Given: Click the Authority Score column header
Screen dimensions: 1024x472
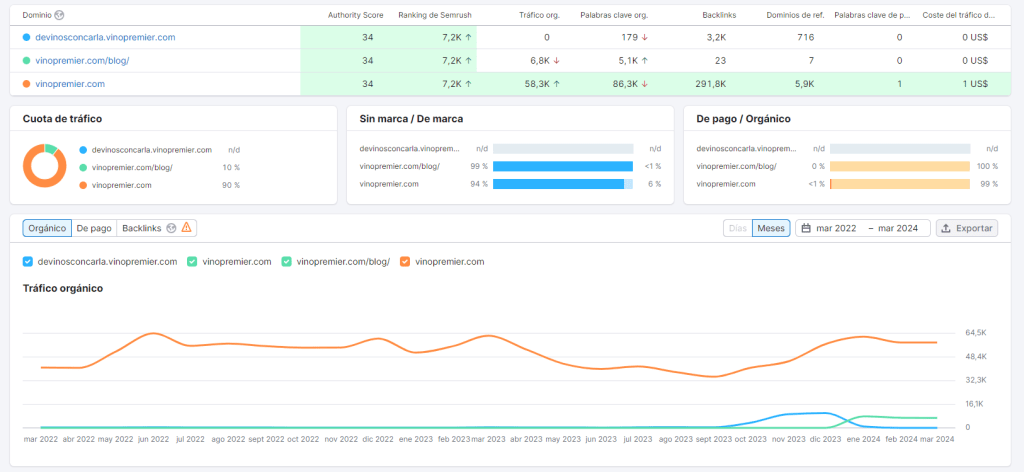Looking at the screenshot, I should [x=355, y=15].
